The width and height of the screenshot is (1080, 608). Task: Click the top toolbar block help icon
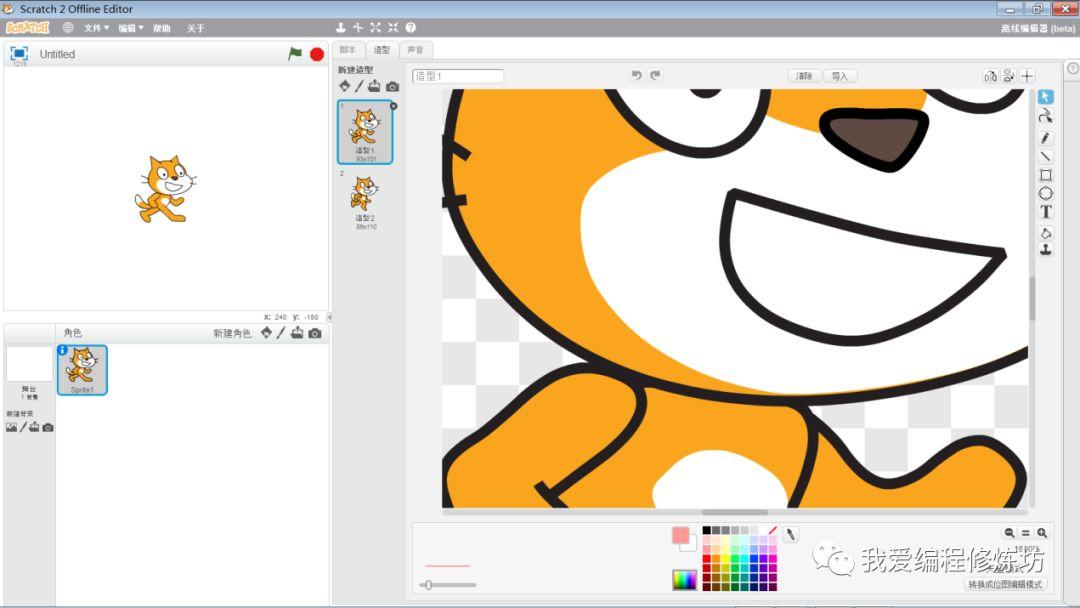point(411,28)
